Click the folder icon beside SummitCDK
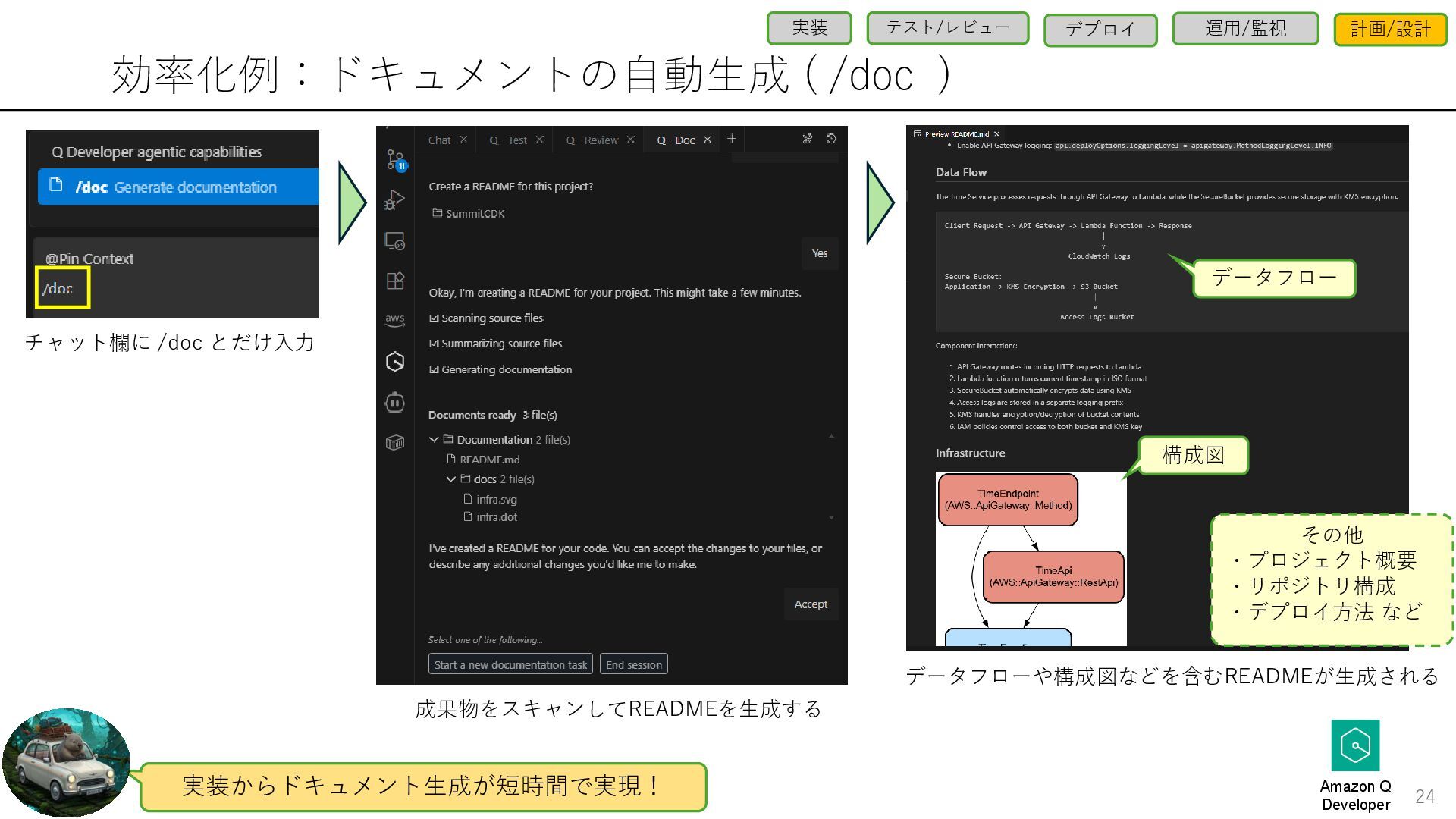 437,213
